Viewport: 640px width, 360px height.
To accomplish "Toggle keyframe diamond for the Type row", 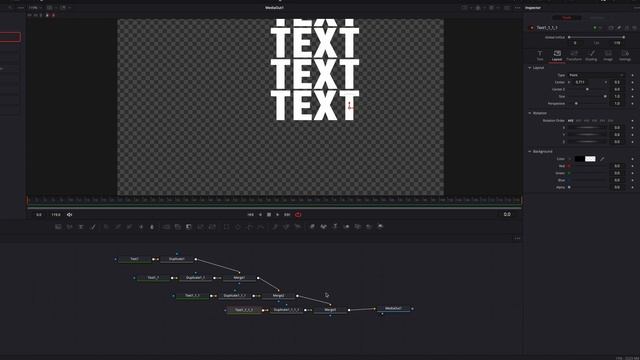I will 633,75.
